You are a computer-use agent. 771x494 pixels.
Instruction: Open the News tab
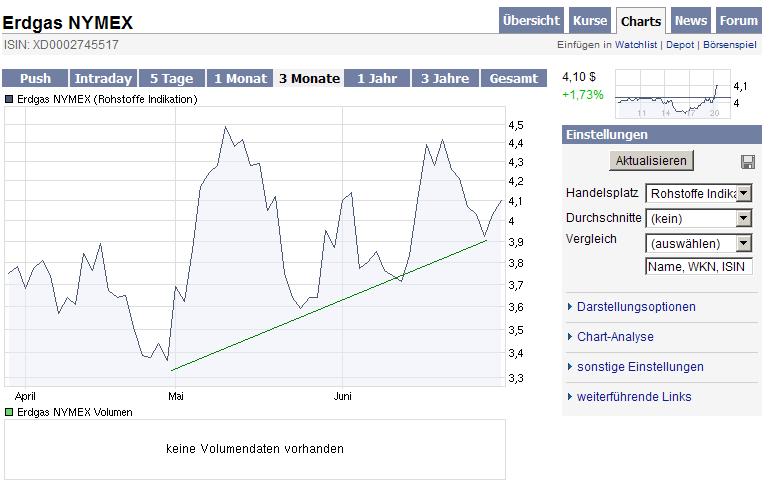click(x=690, y=21)
